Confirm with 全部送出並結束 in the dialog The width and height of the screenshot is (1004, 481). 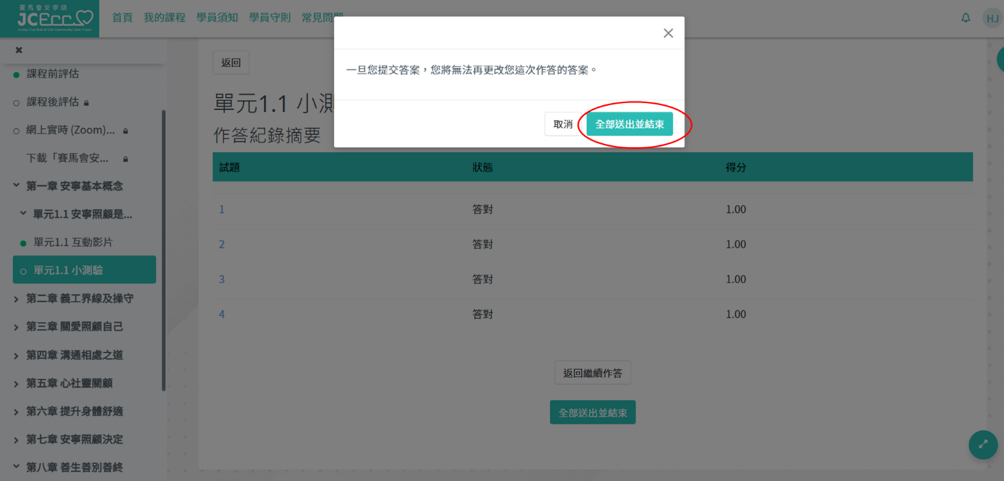coord(629,124)
